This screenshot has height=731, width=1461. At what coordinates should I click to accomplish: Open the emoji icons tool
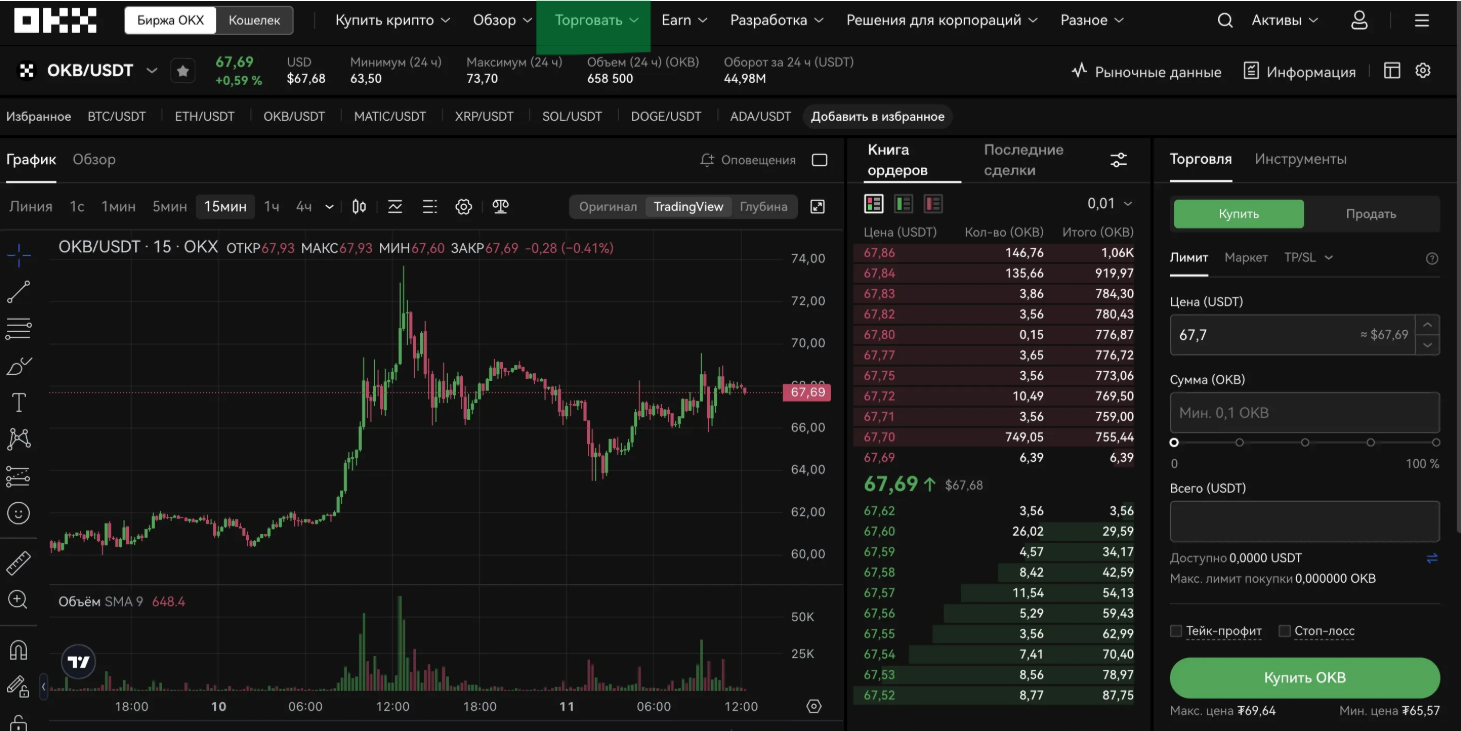point(19,513)
